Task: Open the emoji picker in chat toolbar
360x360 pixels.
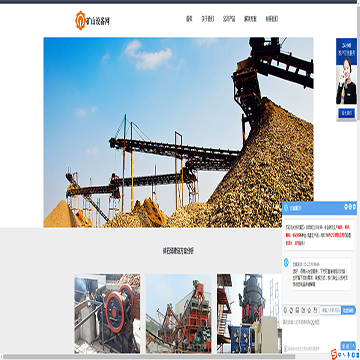Action: pos(285,310)
